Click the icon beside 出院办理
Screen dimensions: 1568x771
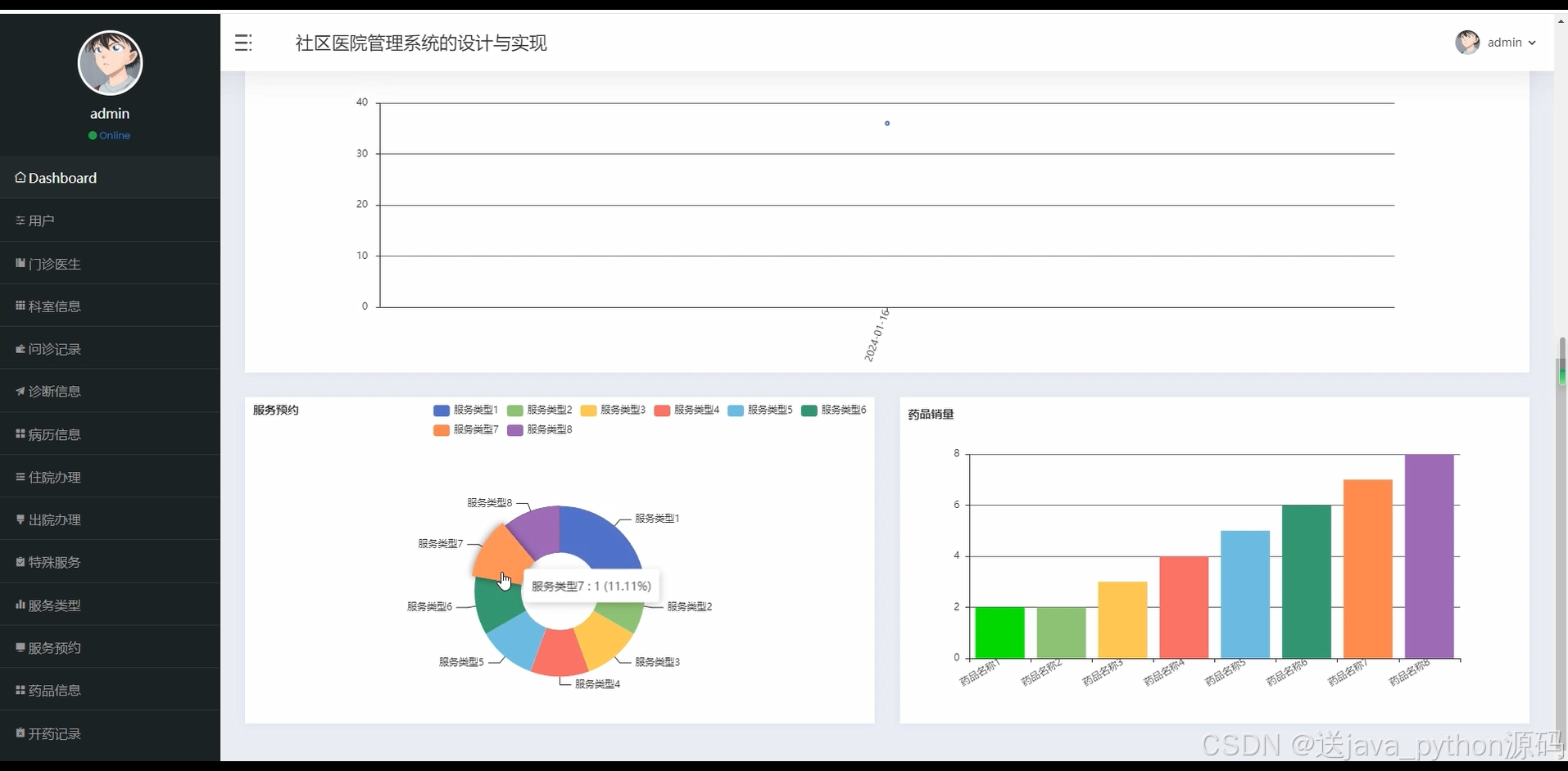[x=20, y=519]
